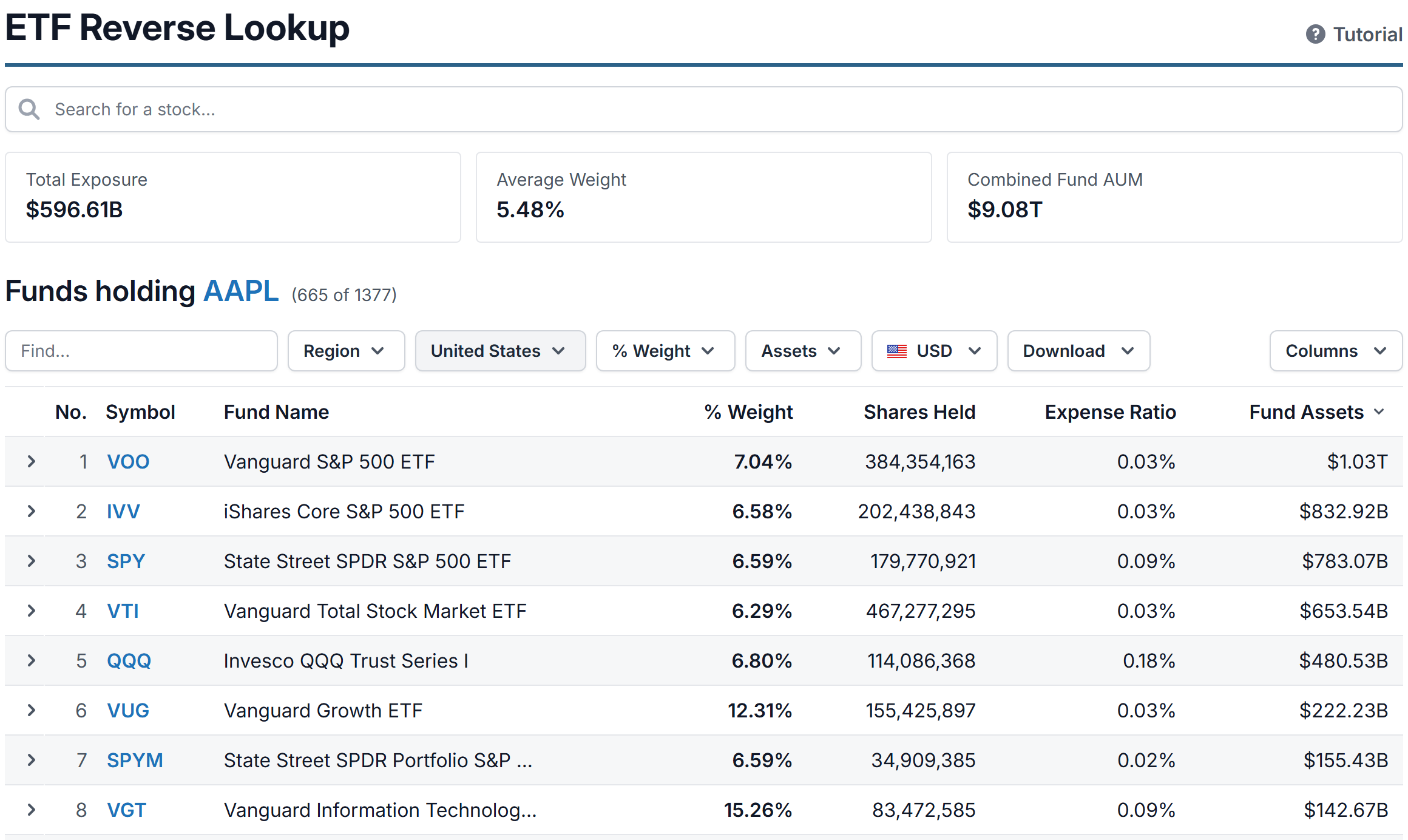Open the % Weight filter dropdown
Screen dimensions: 1408x840
tap(665, 351)
